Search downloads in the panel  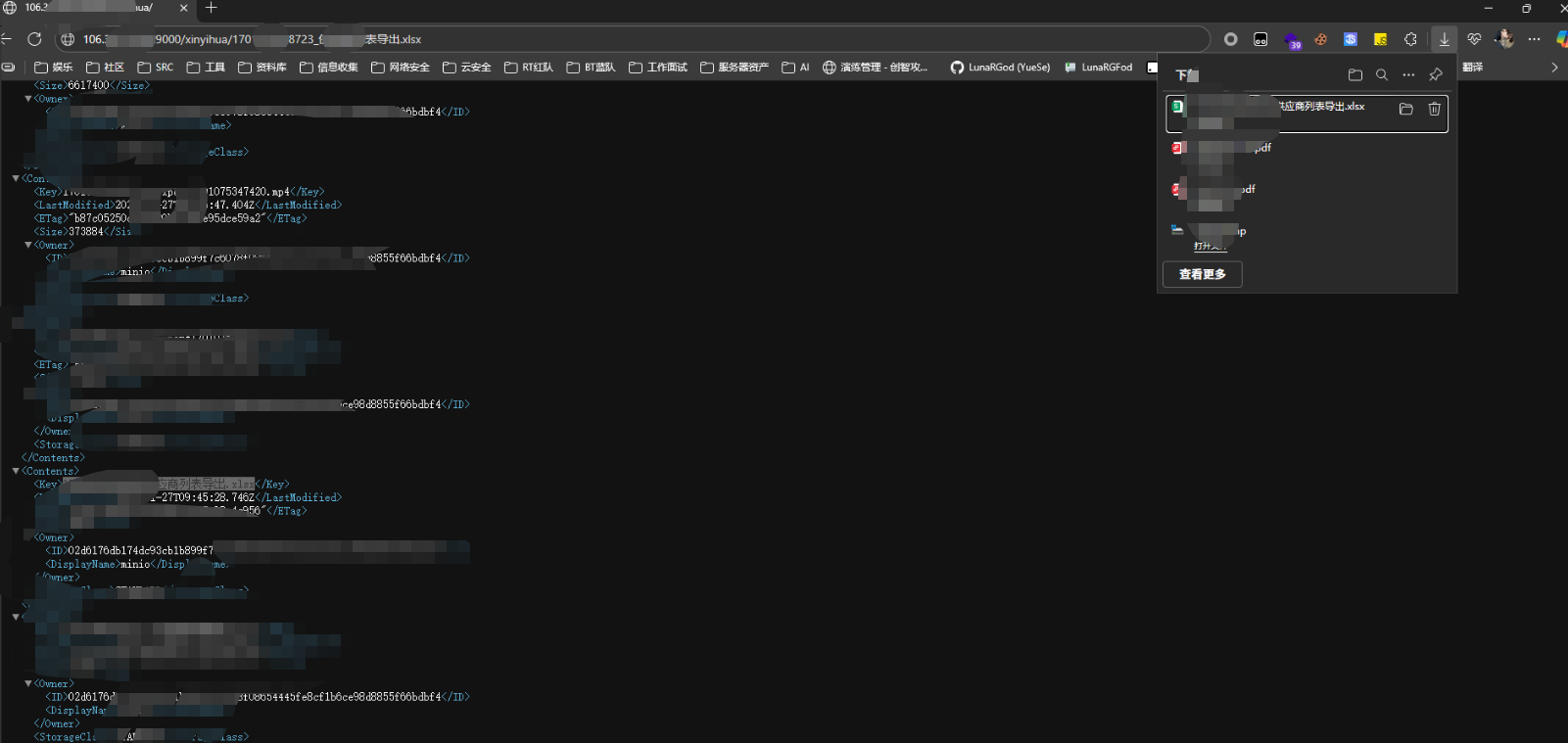1382,74
